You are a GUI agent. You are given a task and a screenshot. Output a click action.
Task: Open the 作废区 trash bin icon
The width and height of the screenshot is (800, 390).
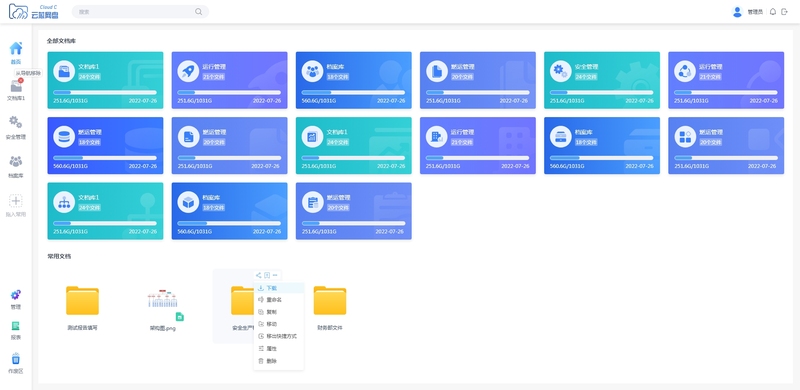coord(16,358)
